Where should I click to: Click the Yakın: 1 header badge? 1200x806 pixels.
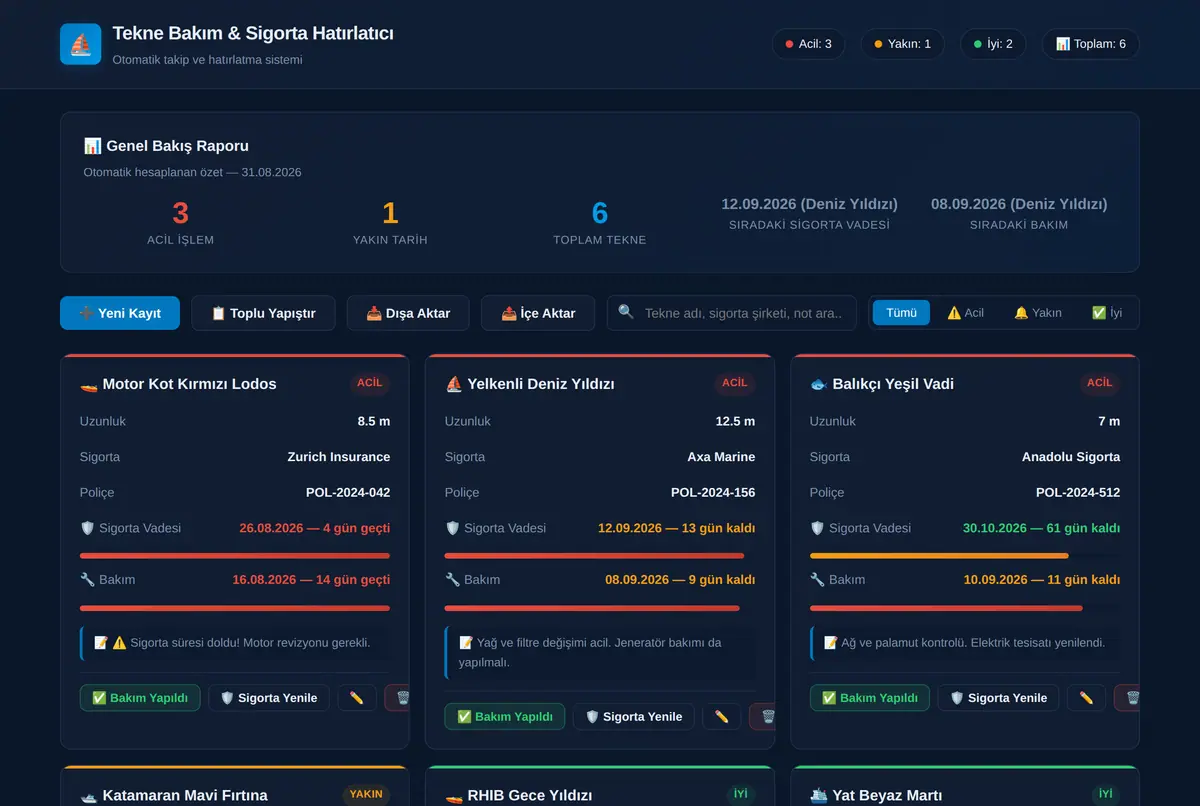coord(902,44)
